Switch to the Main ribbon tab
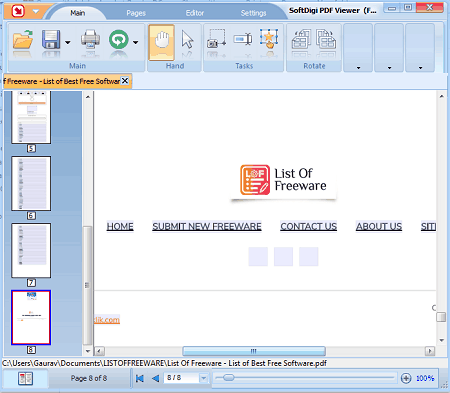The image size is (450, 393). (x=77, y=13)
